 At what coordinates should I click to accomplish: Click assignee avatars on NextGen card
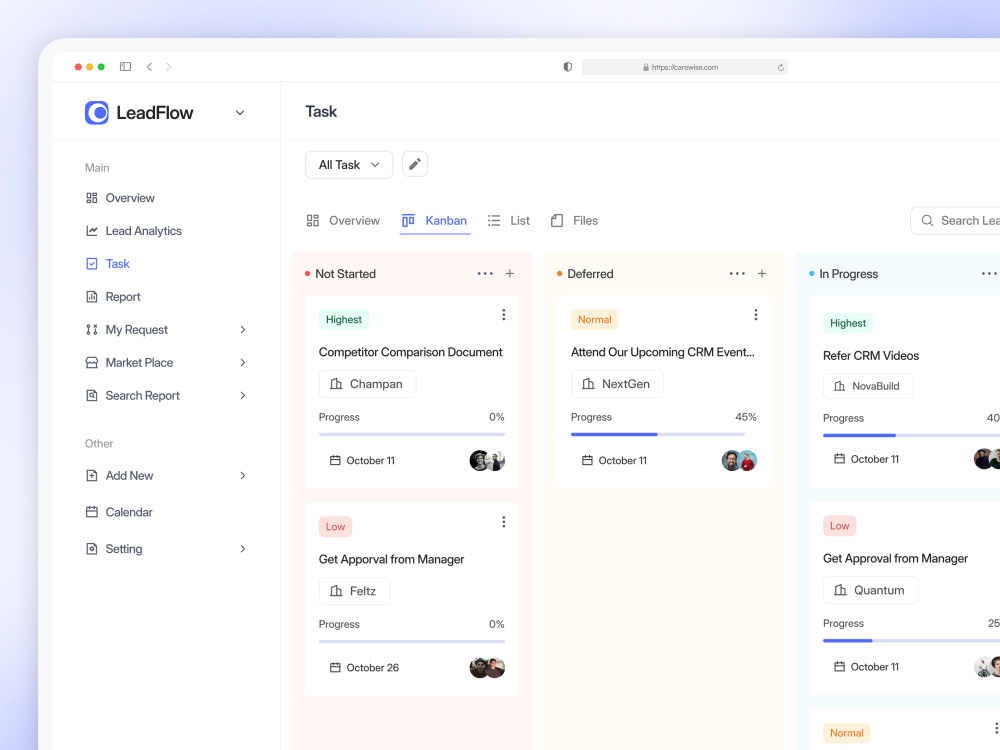(x=739, y=460)
